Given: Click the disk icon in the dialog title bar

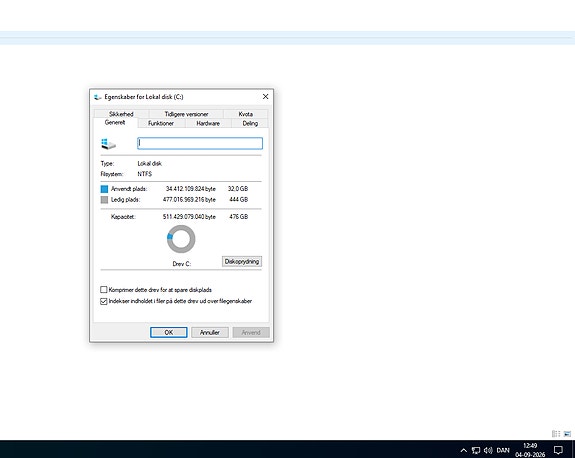Looking at the screenshot, I should coord(97,97).
